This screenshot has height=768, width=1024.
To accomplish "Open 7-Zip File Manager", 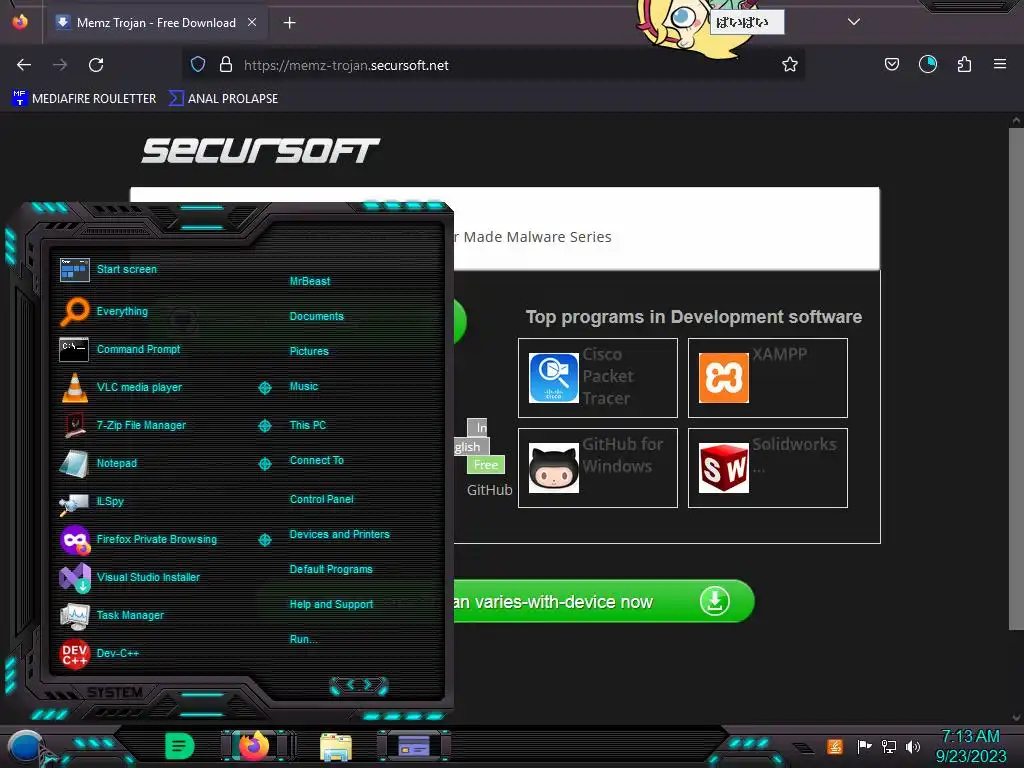I will tap(123, 425).
